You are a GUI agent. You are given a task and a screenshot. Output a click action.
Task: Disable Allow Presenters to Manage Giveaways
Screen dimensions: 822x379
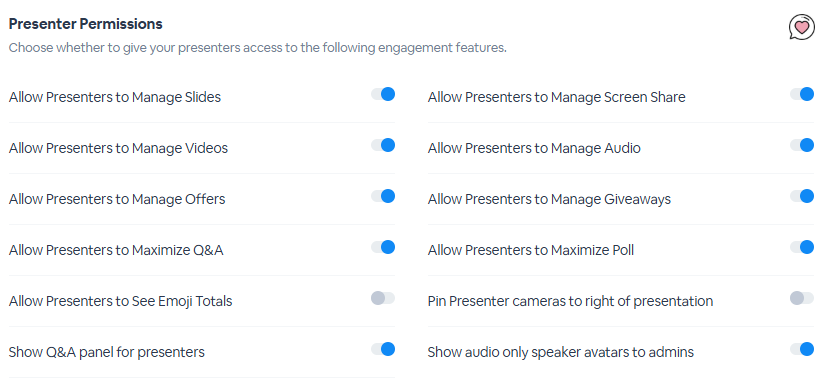pyautogui.click(x=802, y=196)
